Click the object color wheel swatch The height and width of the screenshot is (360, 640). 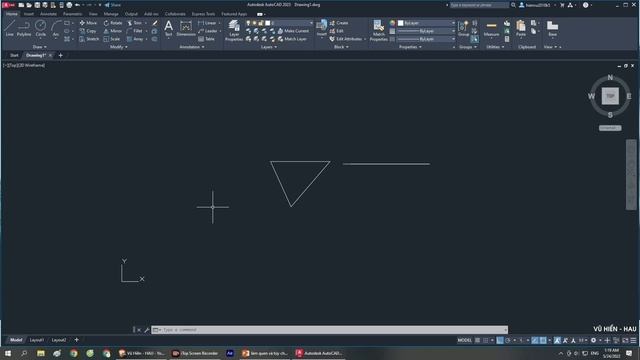click(392, 23)
